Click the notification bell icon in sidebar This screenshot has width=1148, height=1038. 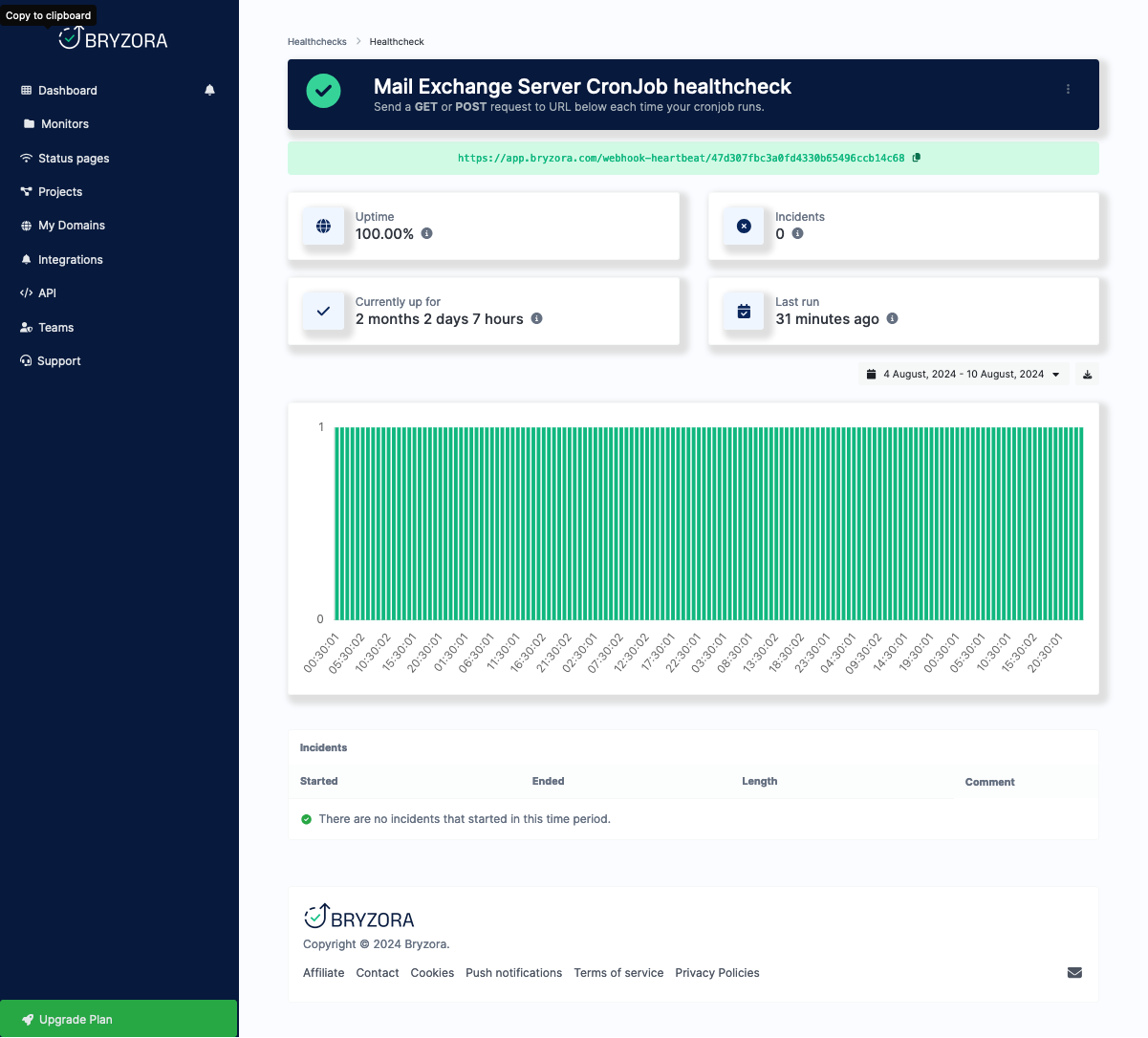pyautogui.click(x=209, y=90)
